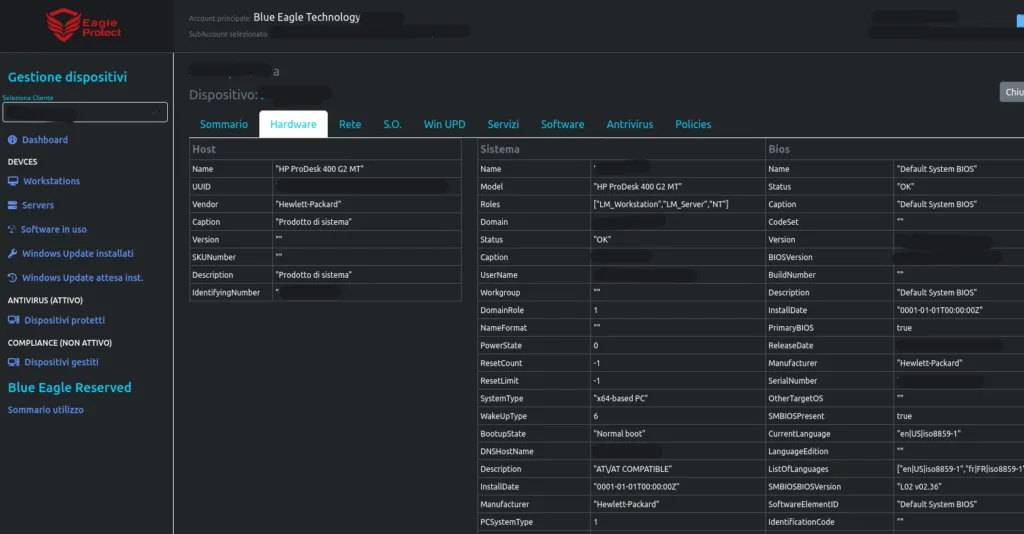1024x534 pixels.
Task: Click Sistema SystemType value "x64-based PC"
Action: coord(620,398)
